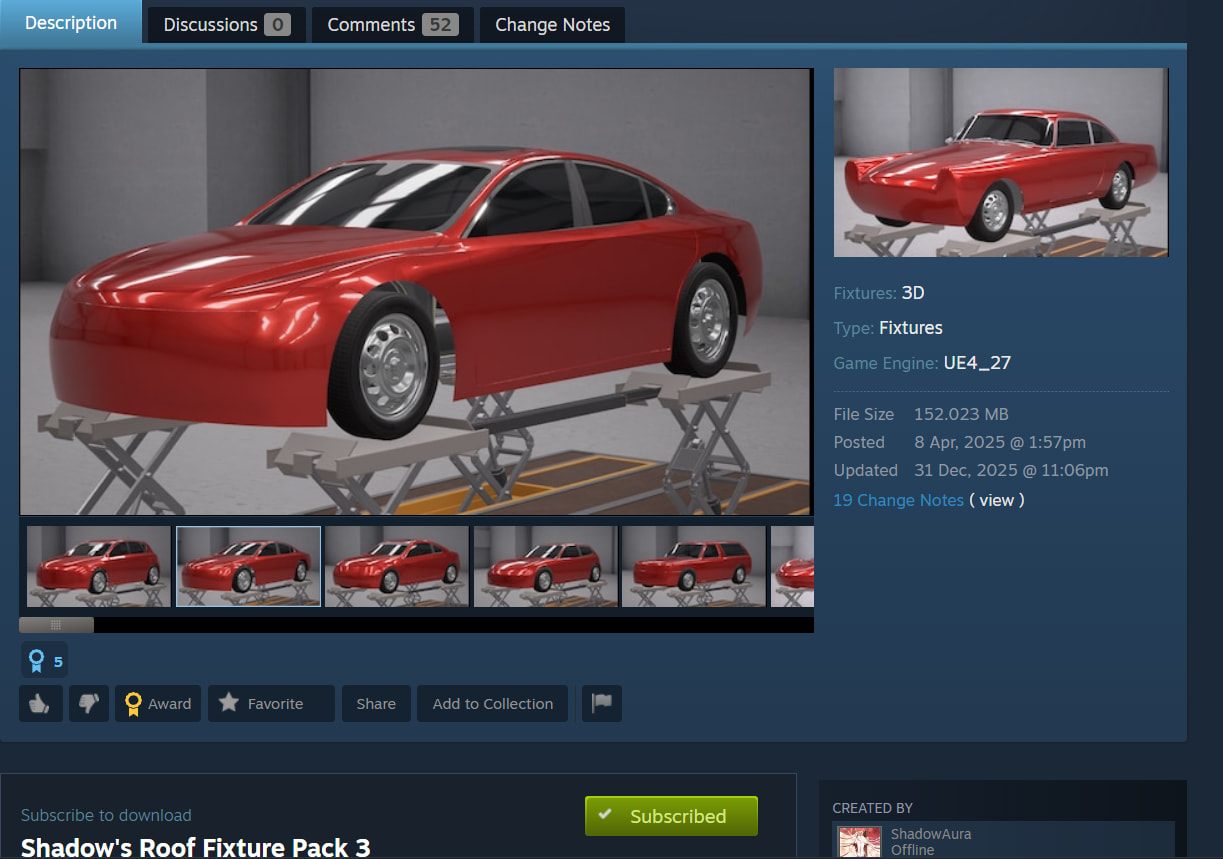
Task: Open the Comments tab
Action: point(393,25)
